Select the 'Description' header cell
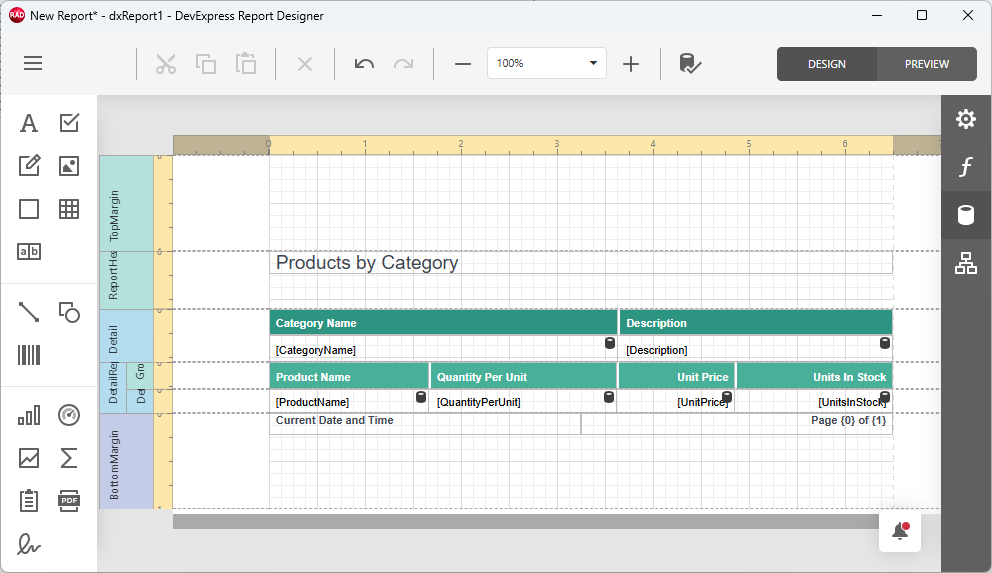 tap(756, 323)
